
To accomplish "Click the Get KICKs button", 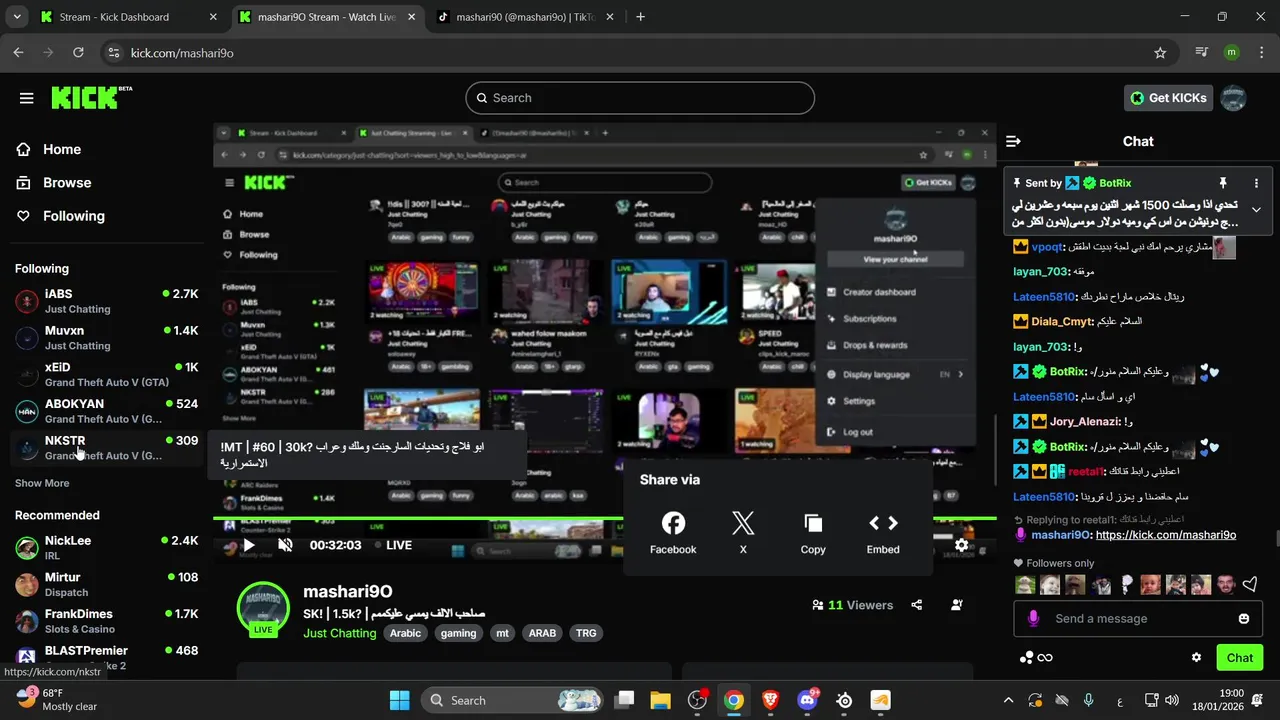I will 1168,98.
